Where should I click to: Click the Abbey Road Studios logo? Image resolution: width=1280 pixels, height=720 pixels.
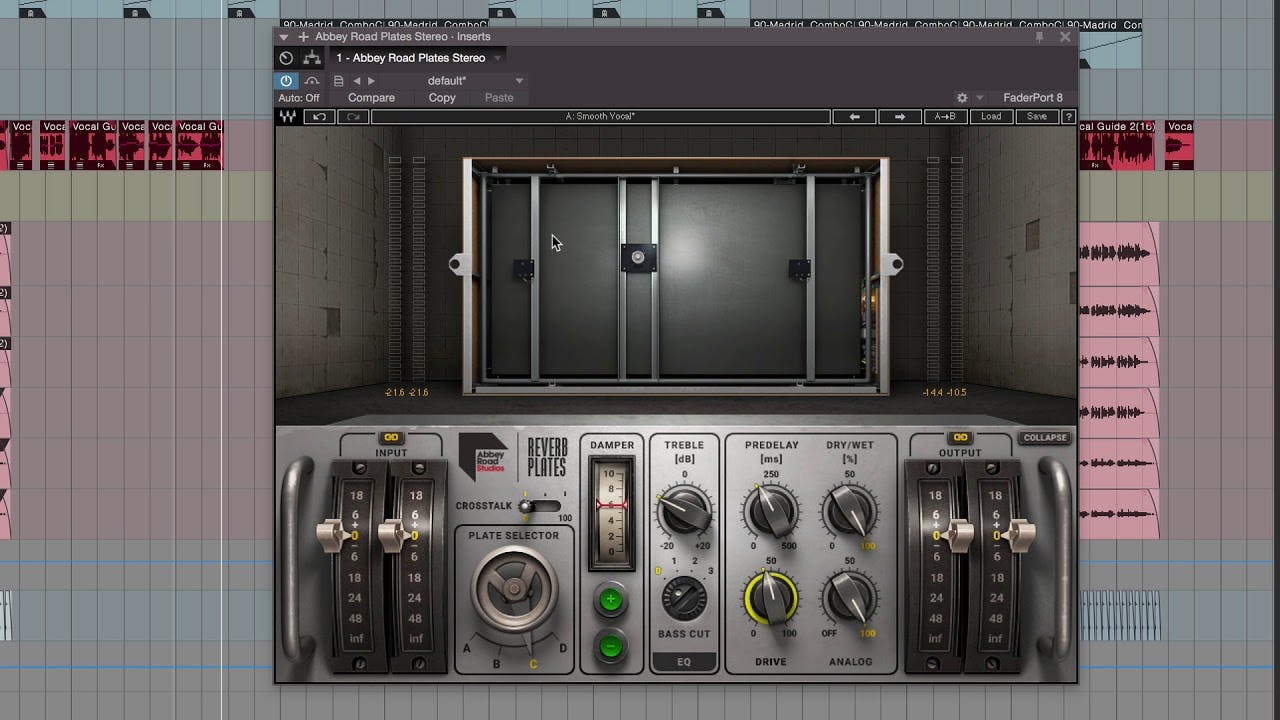[483, 457]
